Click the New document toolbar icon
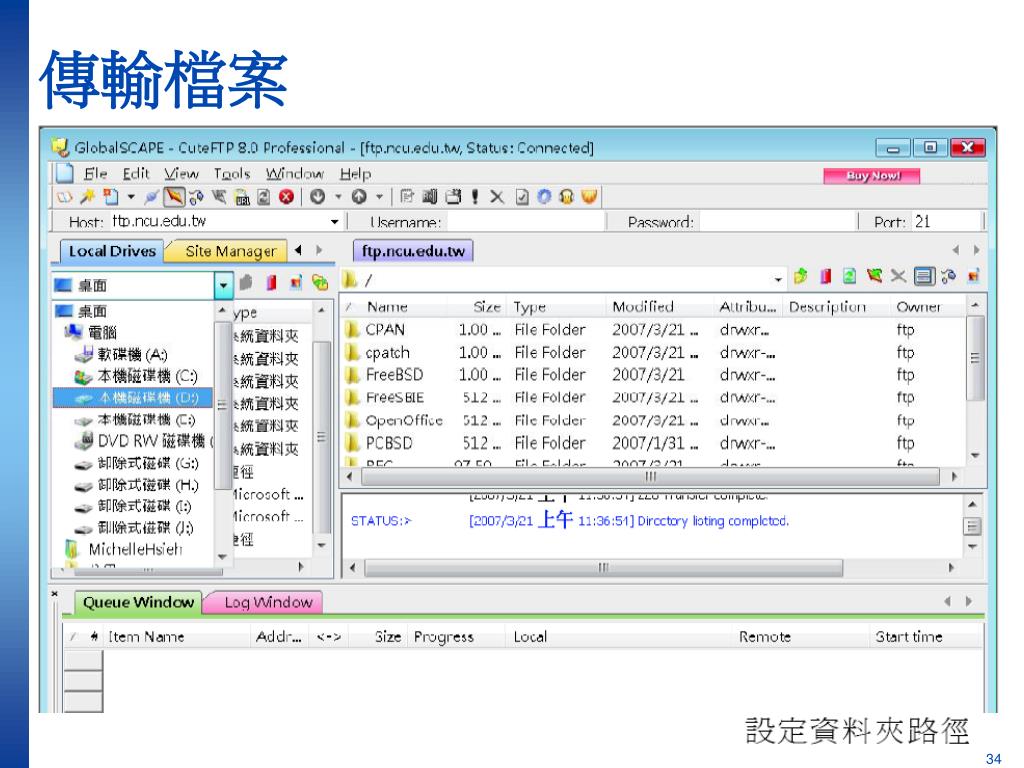Image resolution: width=1024 pixels, height=768 pixels. click(x=110, y=197)
